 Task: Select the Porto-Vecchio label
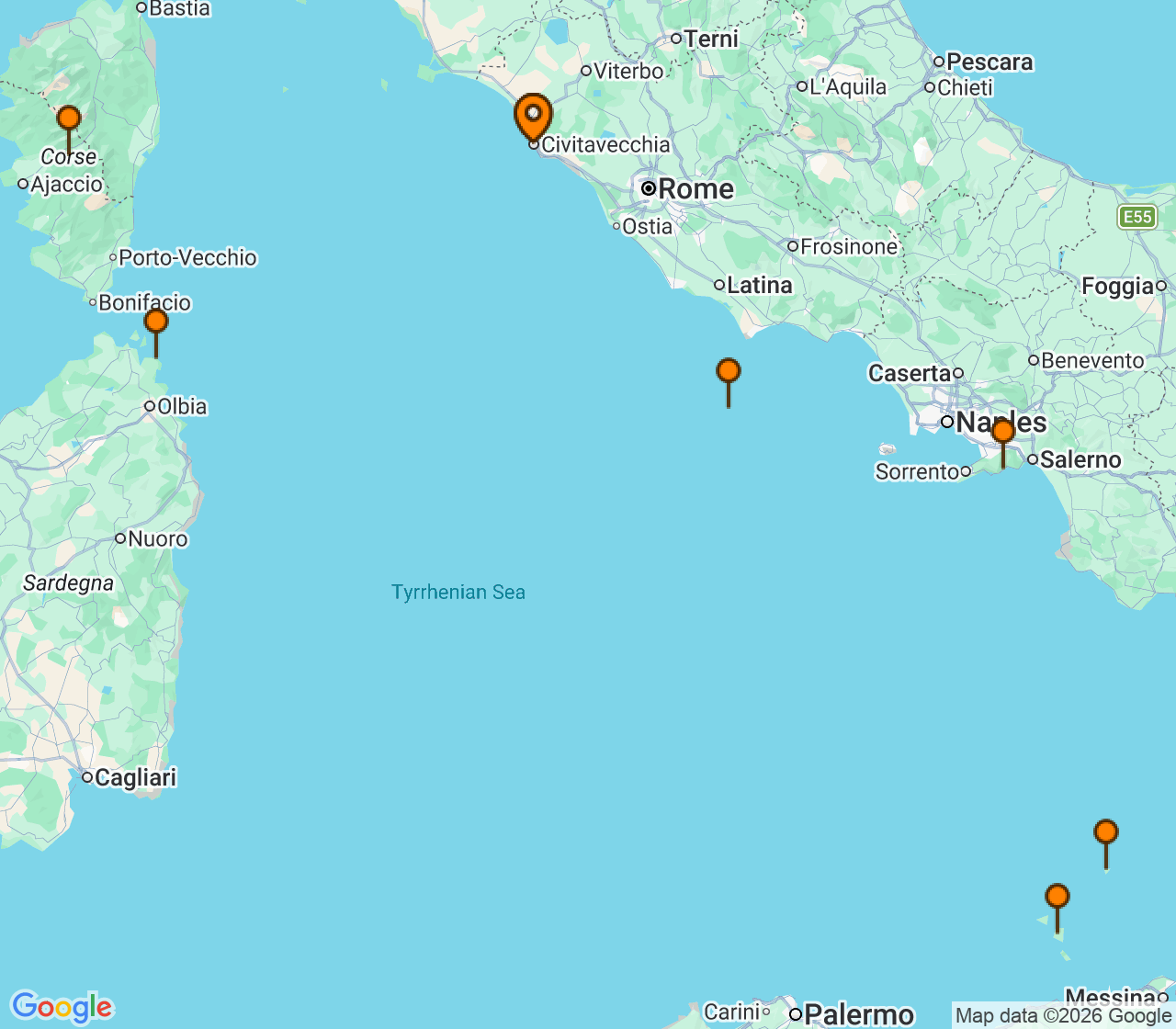(187, 257)
